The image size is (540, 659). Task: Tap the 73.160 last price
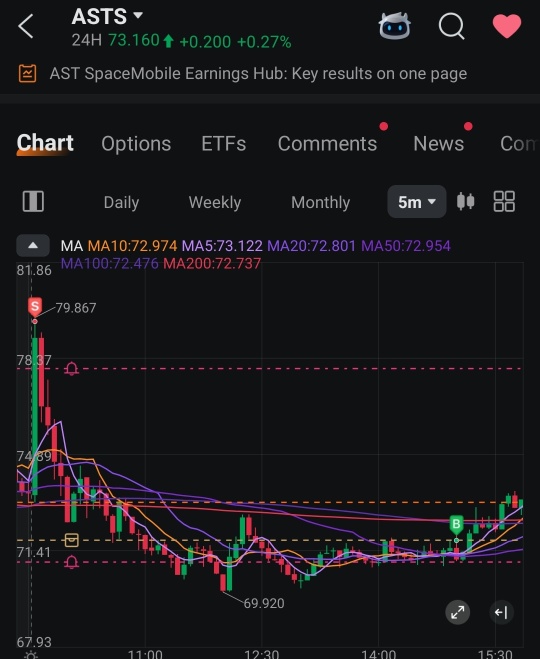click(134, 41)
